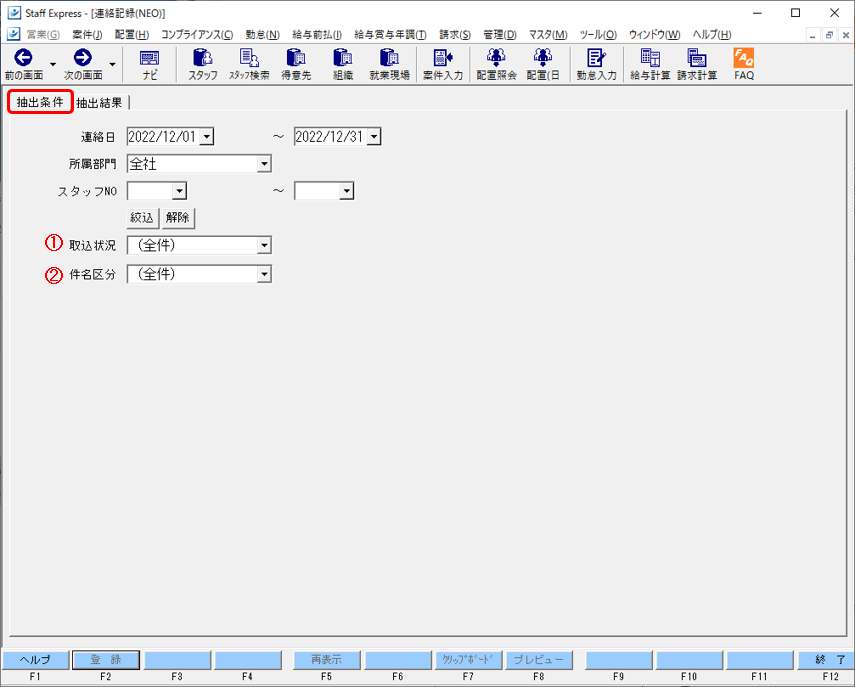855x687 pixels.
Task: Go forward with 次の画面 arrow icon
Action: (82, 58)
